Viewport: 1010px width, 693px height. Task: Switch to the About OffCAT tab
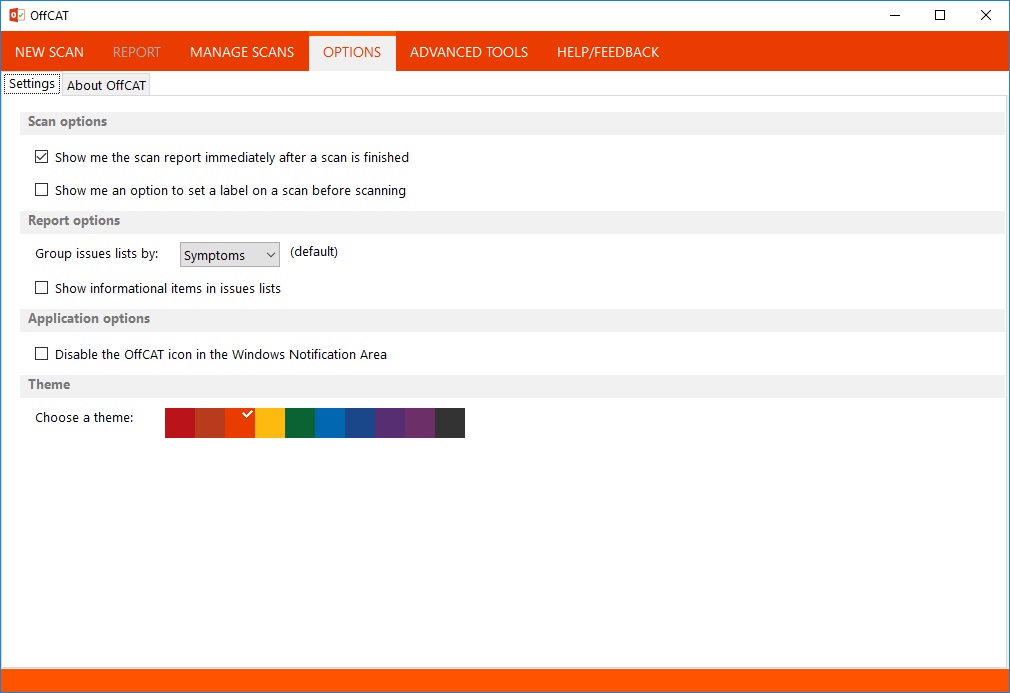[x=106, y=85]
